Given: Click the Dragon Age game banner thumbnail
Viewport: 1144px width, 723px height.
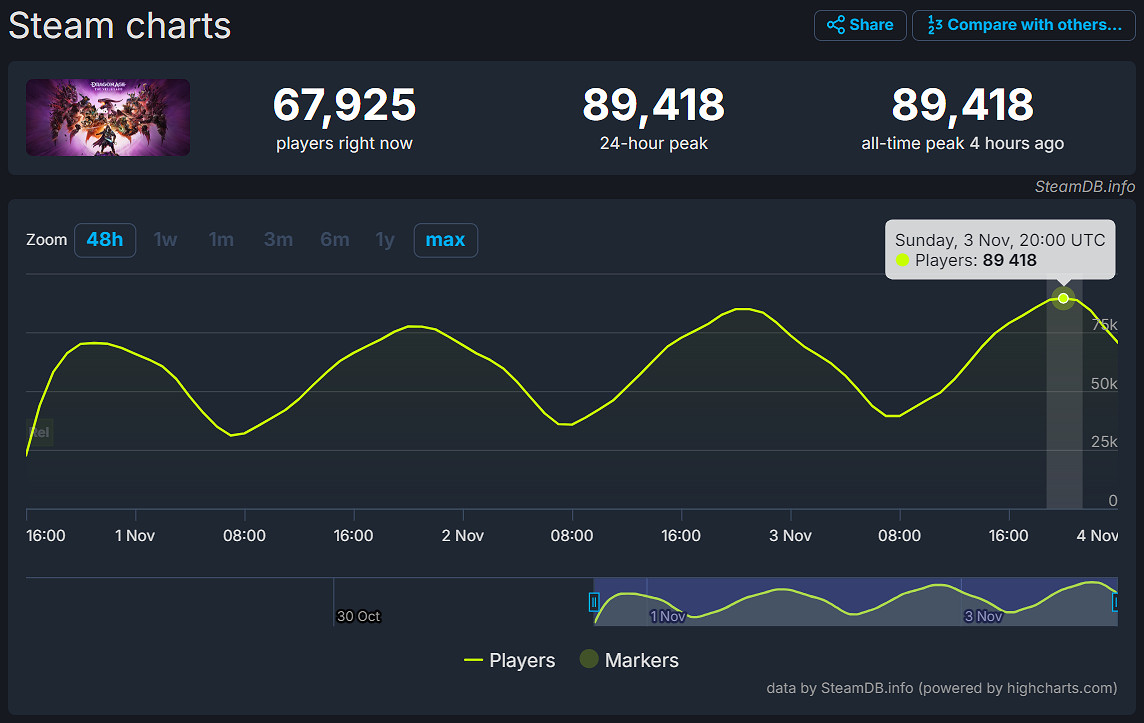Looking at the screenshot, I should [x=107, y=117].
